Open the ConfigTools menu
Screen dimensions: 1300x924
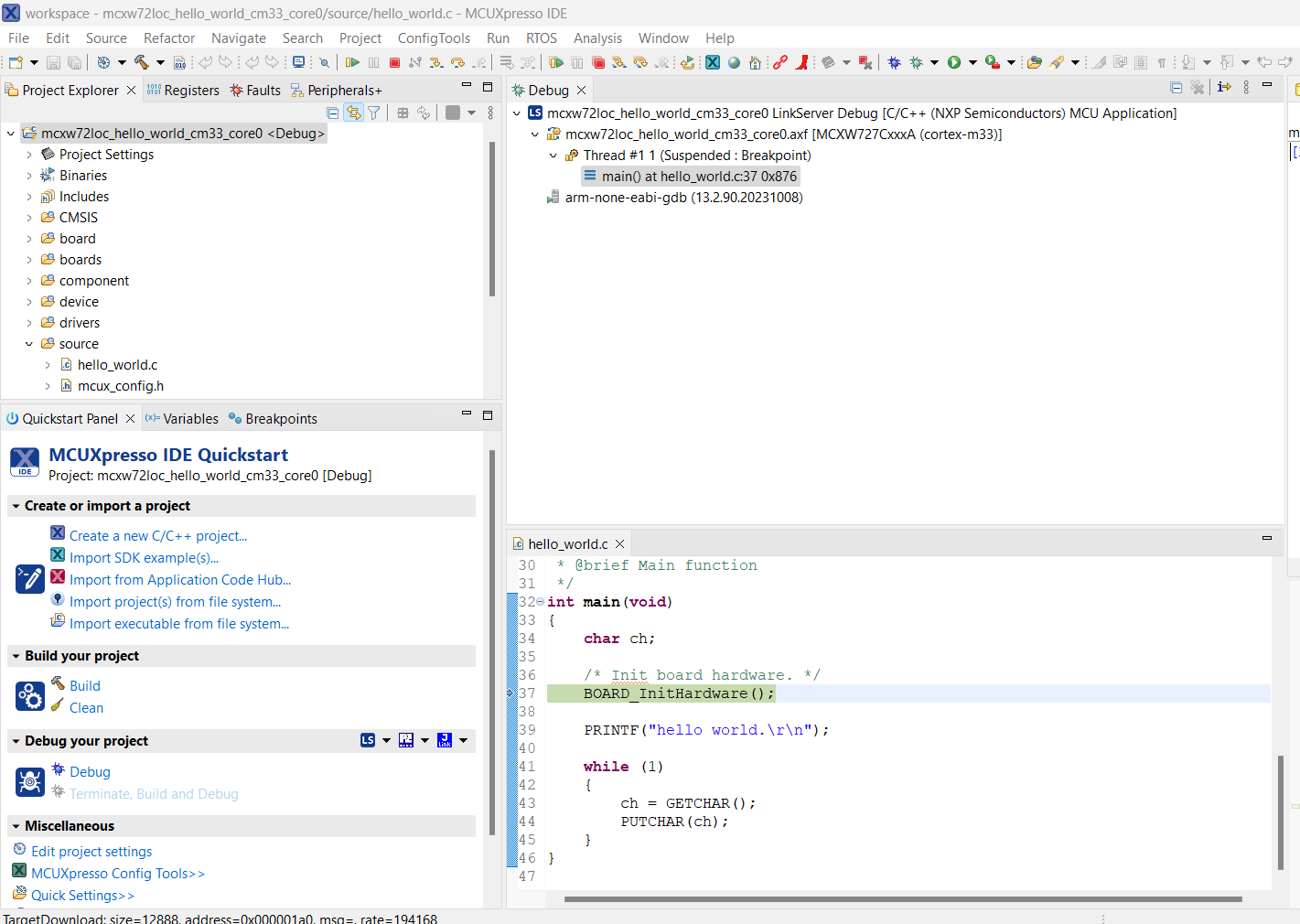click(434, 38)
